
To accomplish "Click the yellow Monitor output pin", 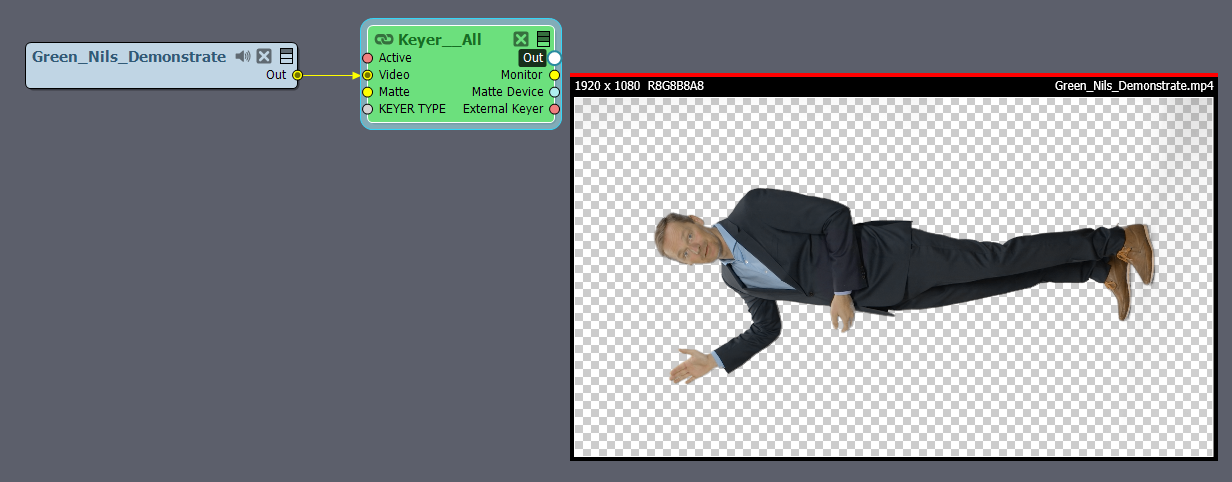I will 555,75.
